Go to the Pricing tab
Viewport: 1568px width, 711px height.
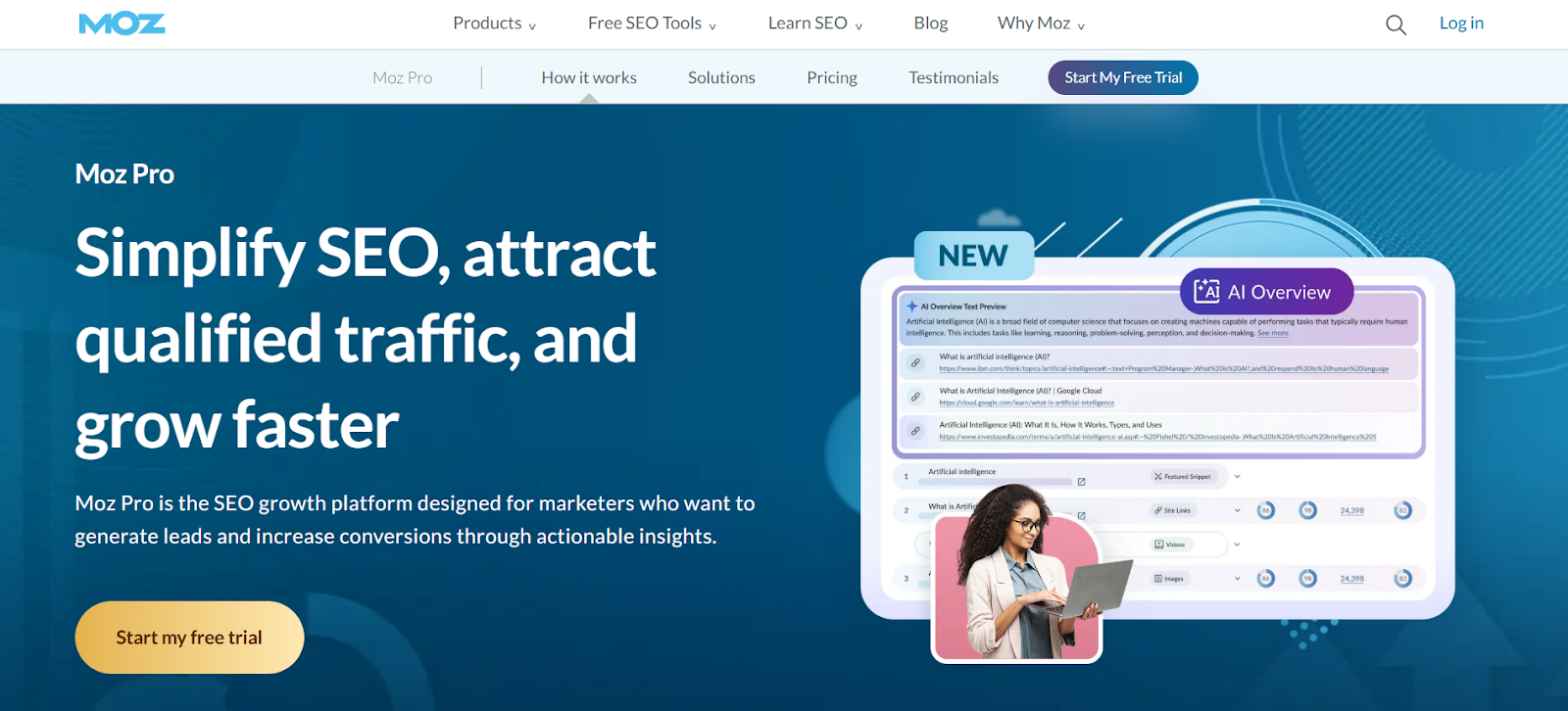click(x=831, y=77)
